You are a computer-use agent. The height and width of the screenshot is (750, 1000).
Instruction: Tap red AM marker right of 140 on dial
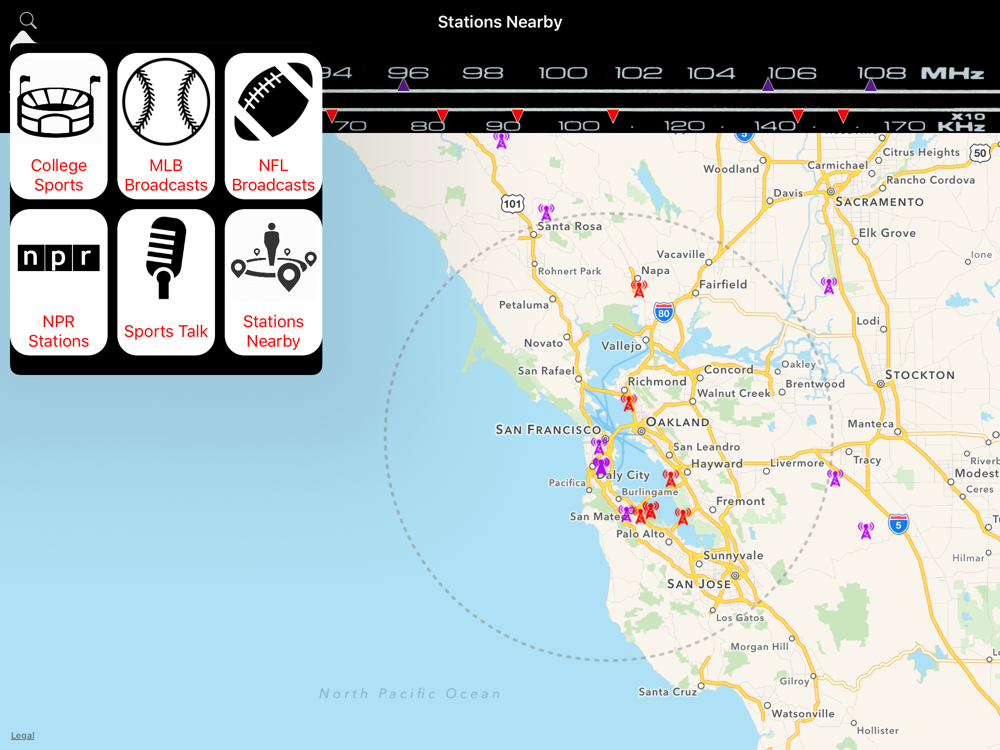point(797,115)
